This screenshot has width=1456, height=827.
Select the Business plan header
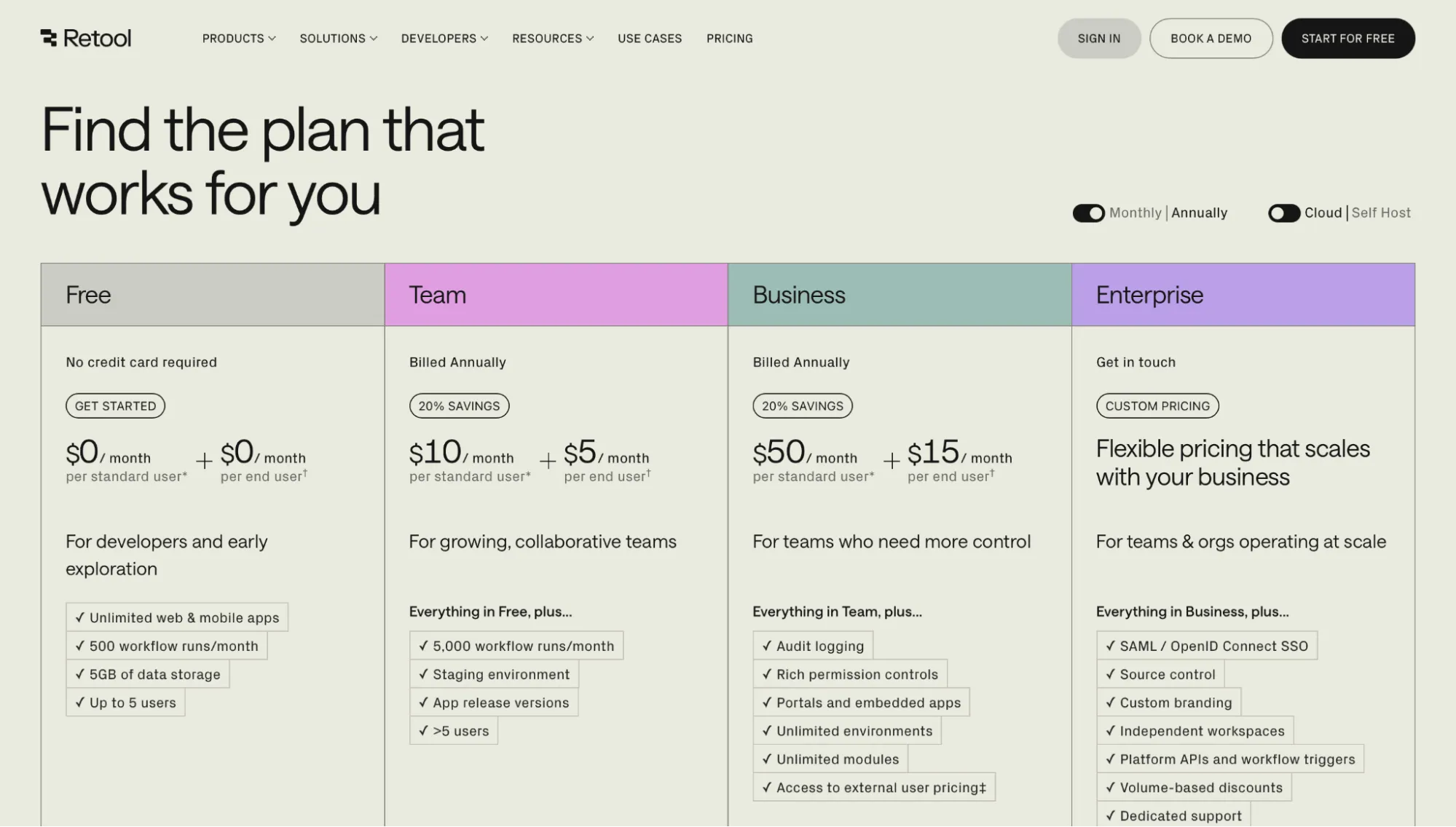(900, 295)
